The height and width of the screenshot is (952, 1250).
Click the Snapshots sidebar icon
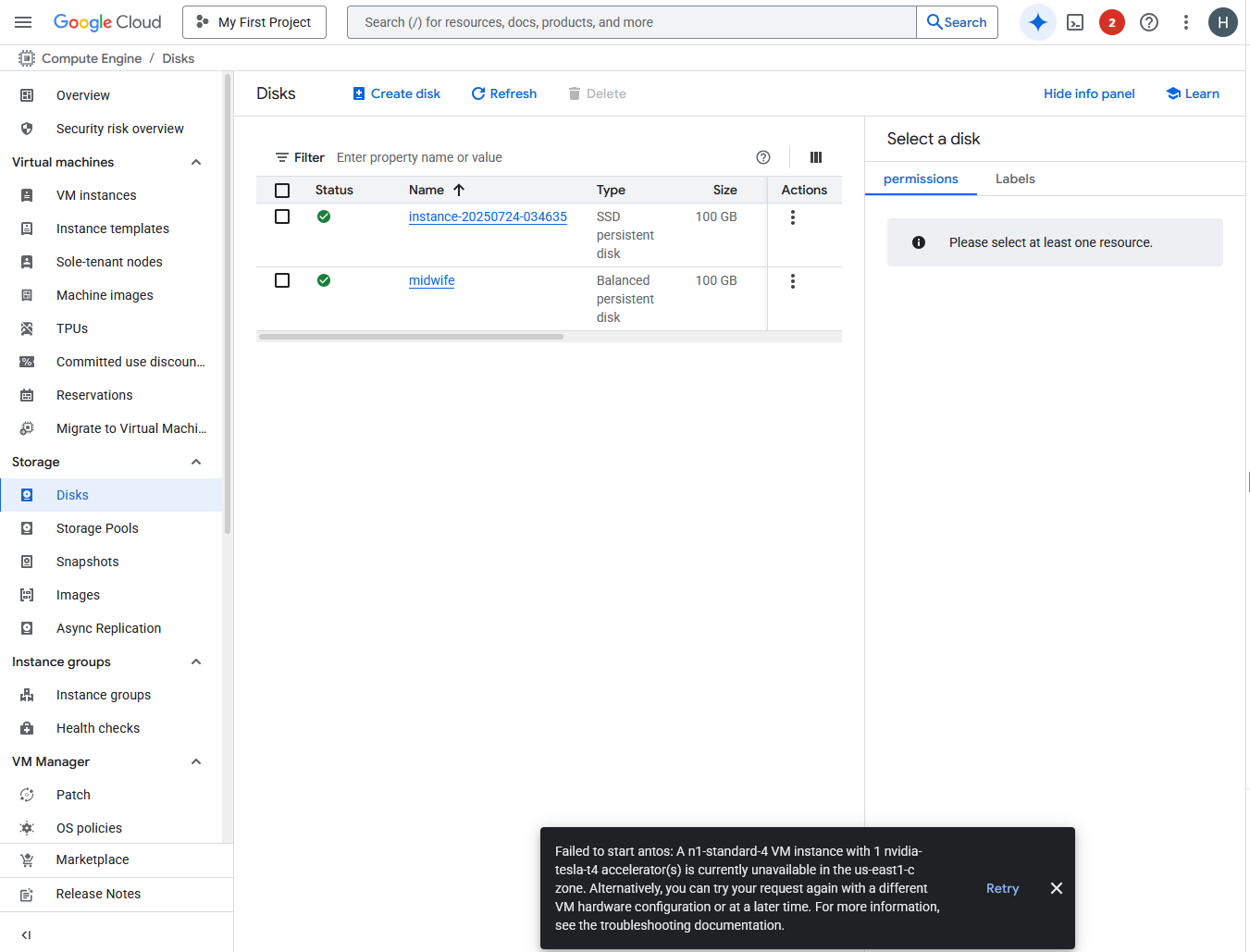pyautogui.click(x=27, y=562)
